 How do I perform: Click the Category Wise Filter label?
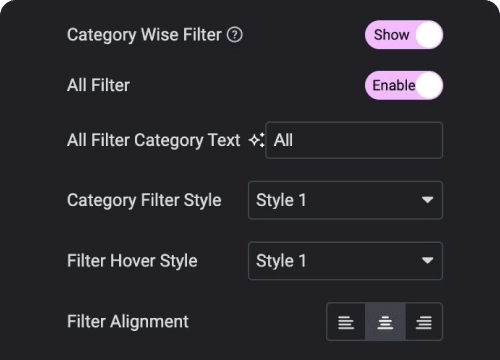click(144, 35)
